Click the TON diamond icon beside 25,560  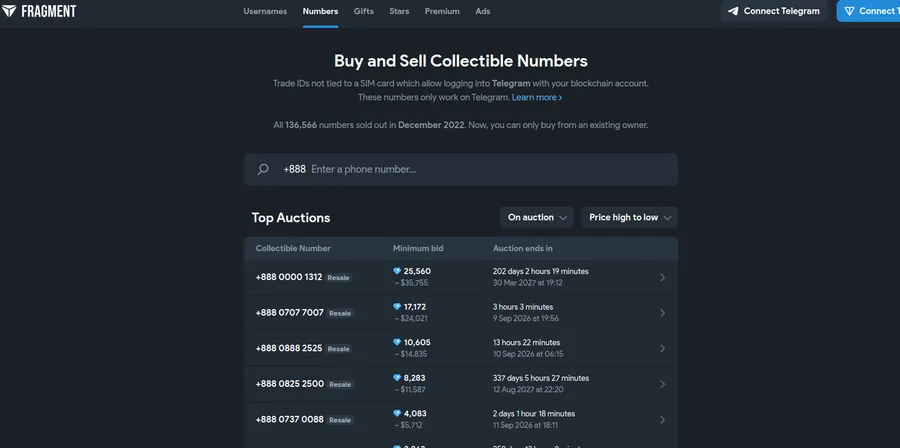(397, 271)
